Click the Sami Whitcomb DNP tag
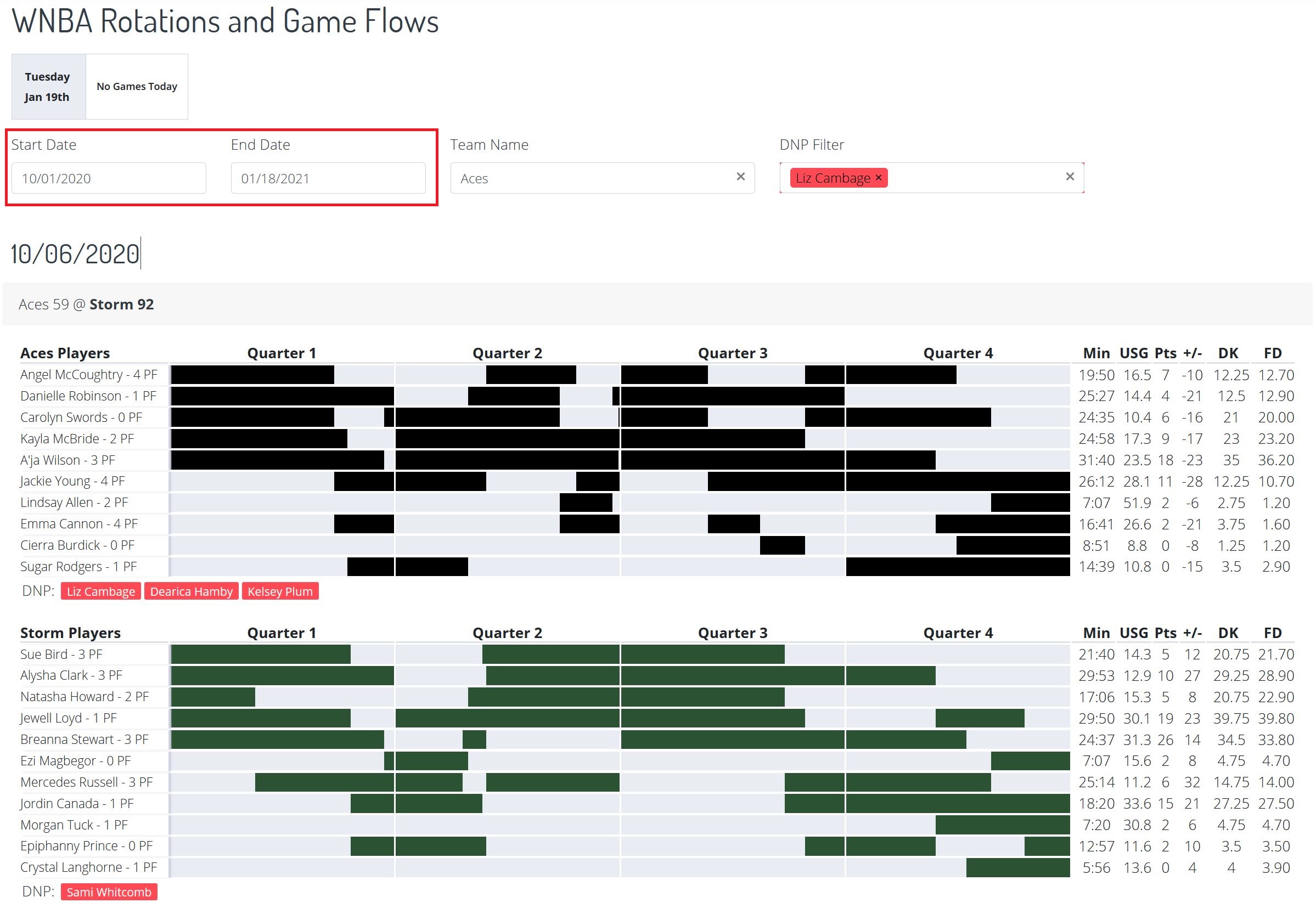1316x914 pixels. [x=109, y=892]
